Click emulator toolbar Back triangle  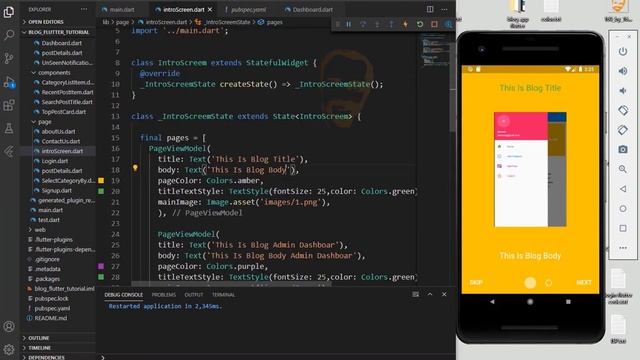tap(622, 189)
